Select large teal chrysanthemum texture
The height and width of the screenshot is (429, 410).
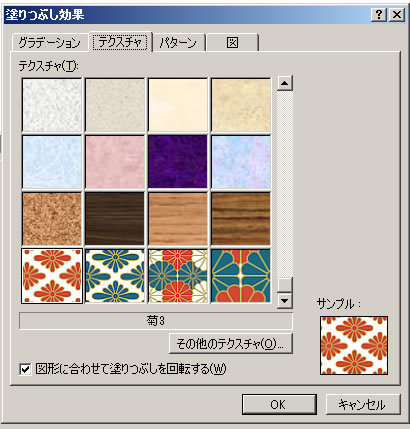point(241,276)
